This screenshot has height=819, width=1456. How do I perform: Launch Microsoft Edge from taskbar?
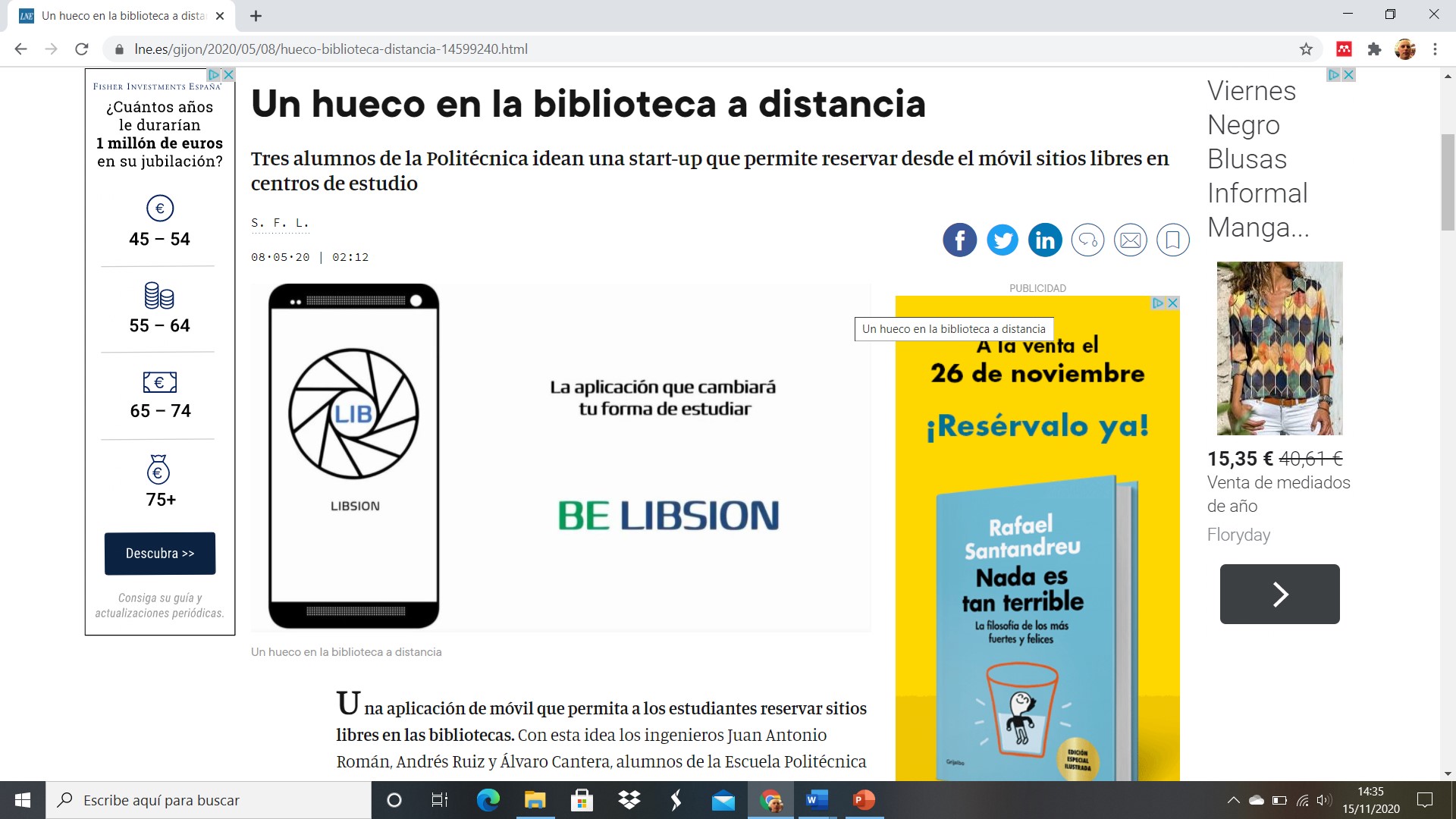(488, 800)
